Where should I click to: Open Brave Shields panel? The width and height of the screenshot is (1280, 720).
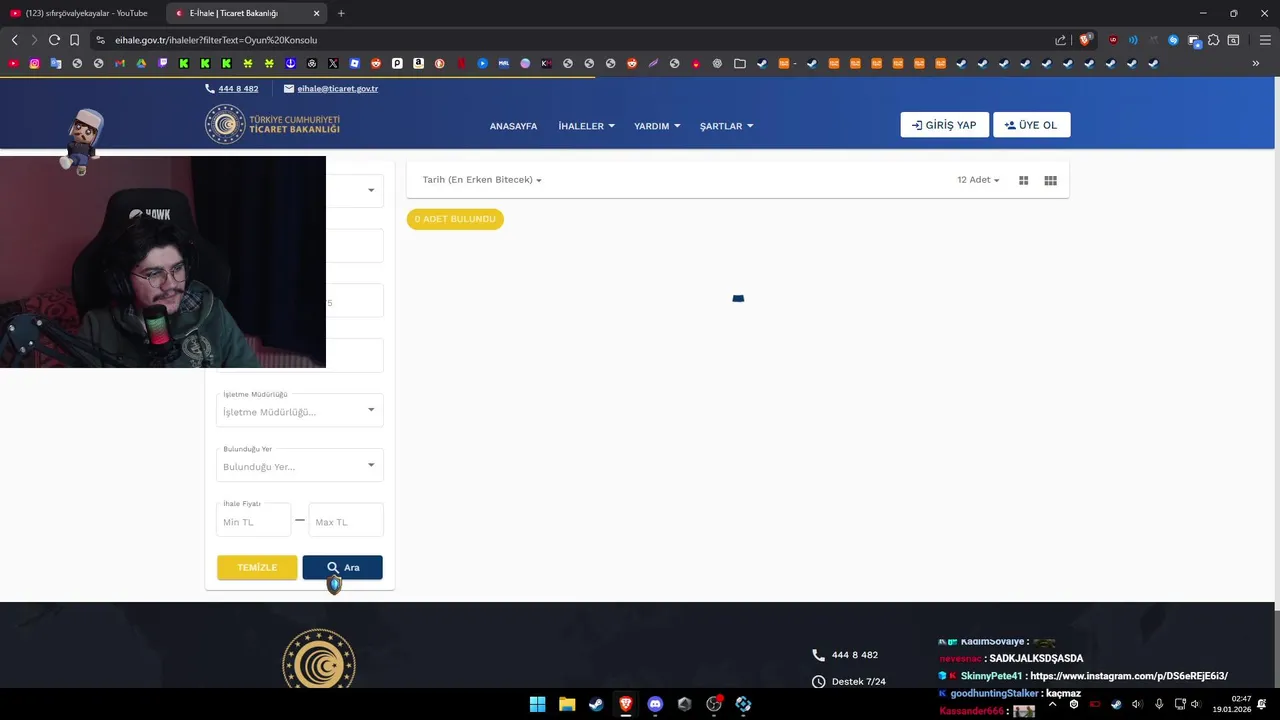(1087, 40)
